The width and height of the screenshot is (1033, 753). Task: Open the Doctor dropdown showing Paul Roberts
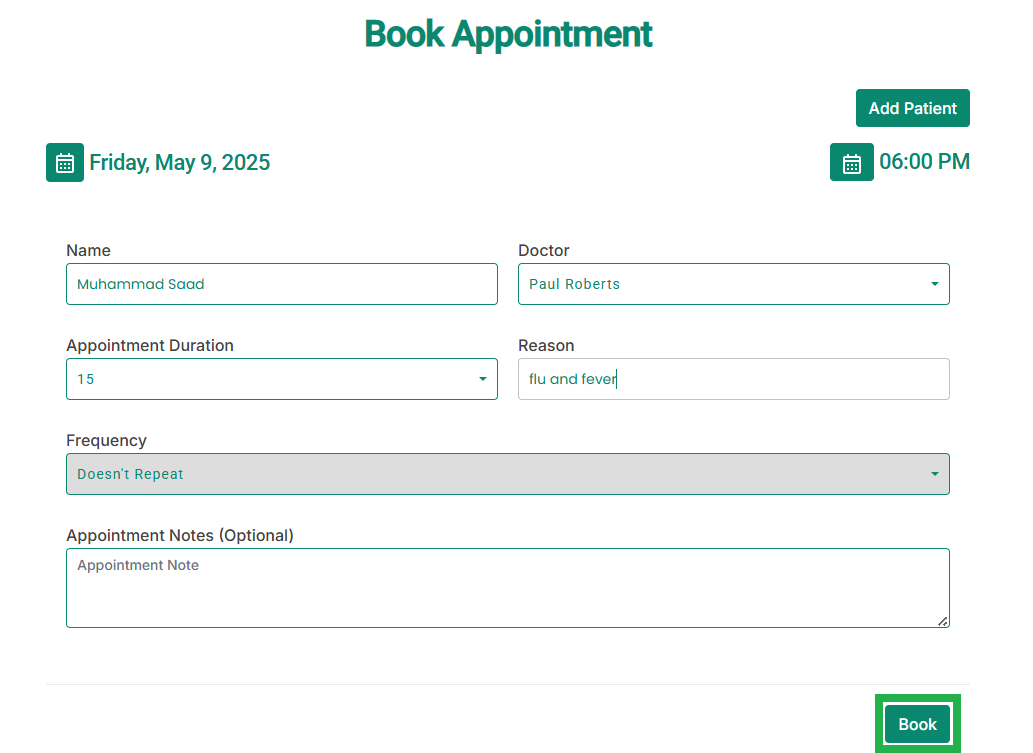[733, 284]
